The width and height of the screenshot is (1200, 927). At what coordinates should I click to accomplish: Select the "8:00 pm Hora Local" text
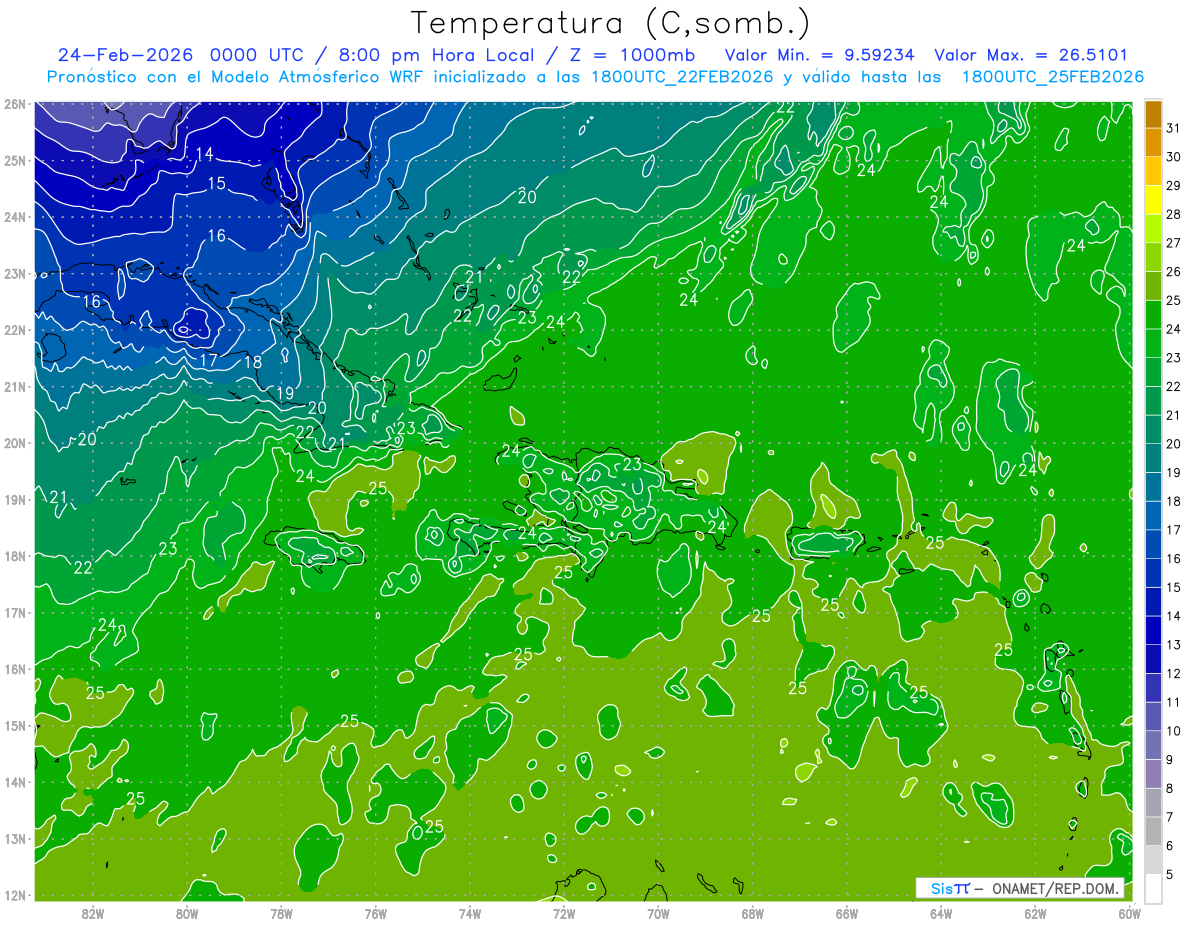[435, 55]
